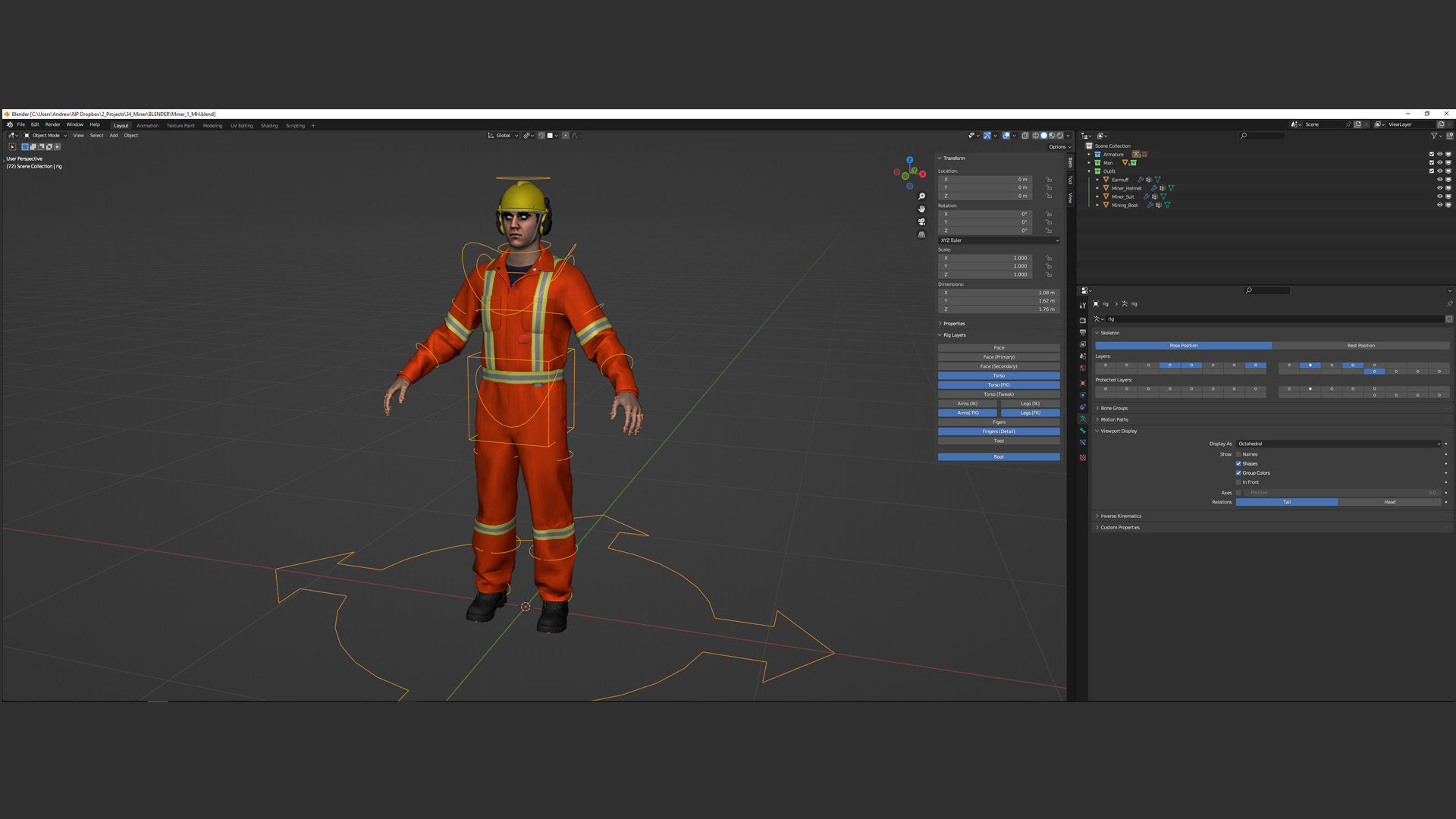The height and width of the screenshot is (819, 1456).
Task: Switch perspective/orthographic grid gizmo icon
Action: coord(921,235)
